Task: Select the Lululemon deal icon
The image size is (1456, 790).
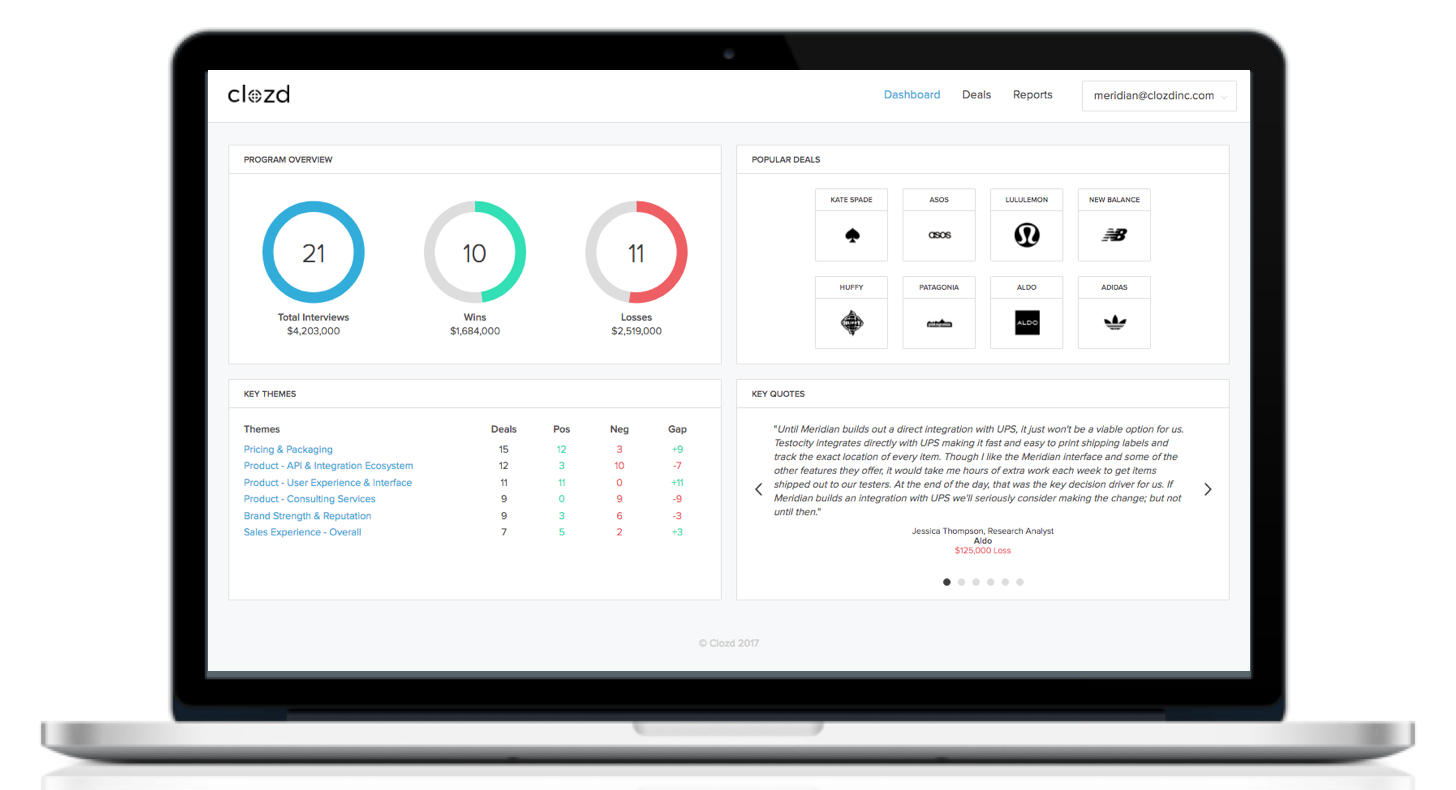Action: coord(1026,235)
